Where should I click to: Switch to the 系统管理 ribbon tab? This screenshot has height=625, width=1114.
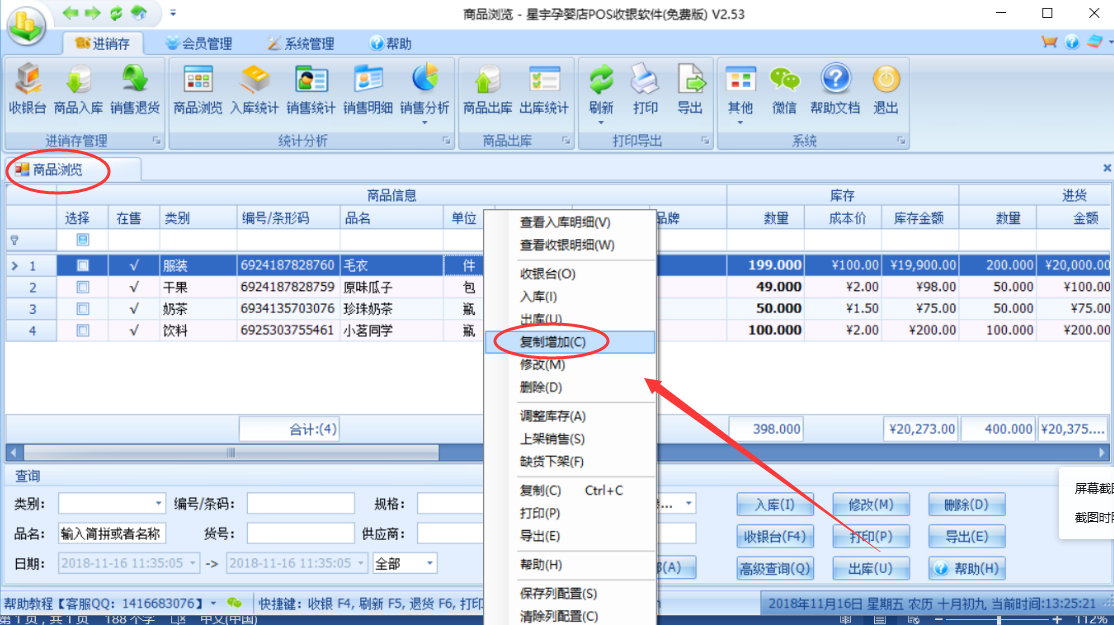point(301,43)
